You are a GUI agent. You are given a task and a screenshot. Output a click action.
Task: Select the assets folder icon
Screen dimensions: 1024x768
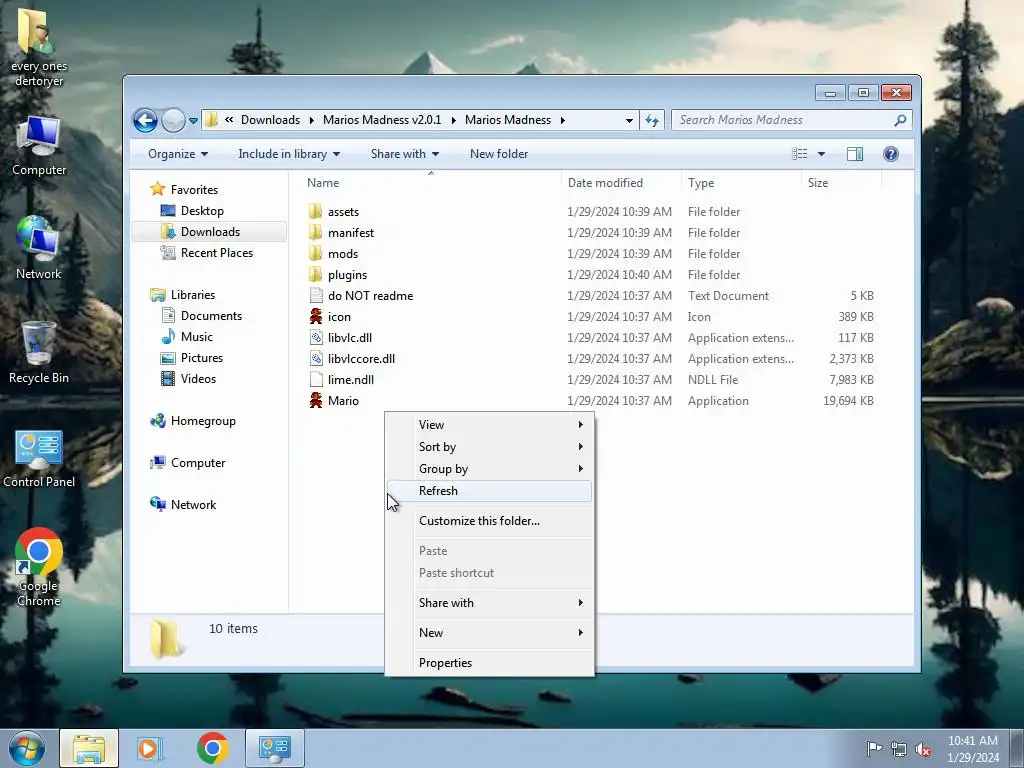click(316, 212)
